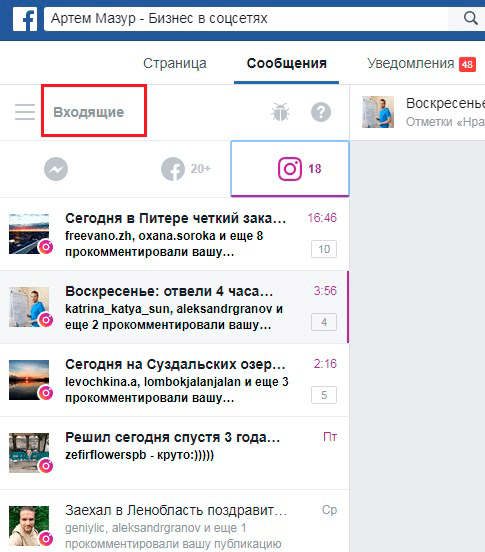
Task: Open the conversation Сегодня на Суздальских озер…
Action: 174,380
